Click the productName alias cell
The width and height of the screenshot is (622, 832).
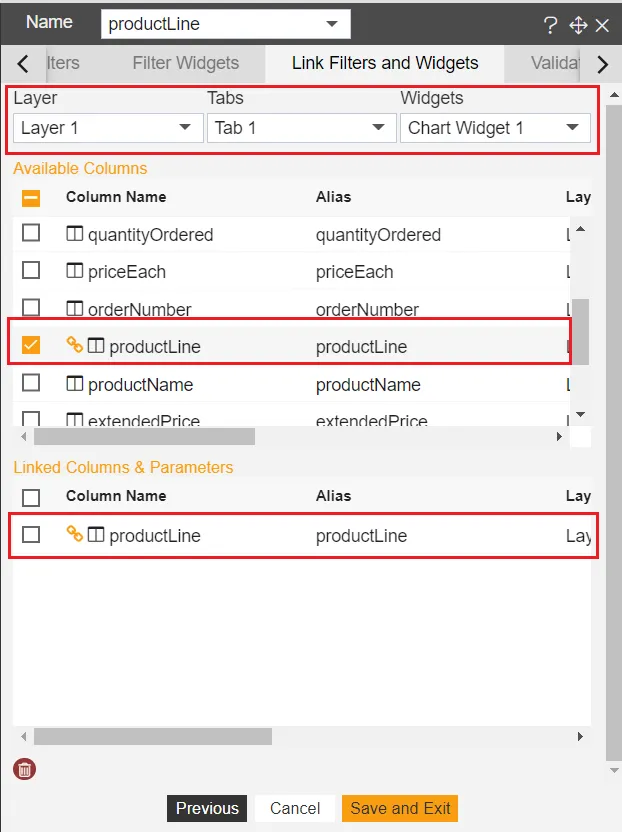click(x=368, y=385)
